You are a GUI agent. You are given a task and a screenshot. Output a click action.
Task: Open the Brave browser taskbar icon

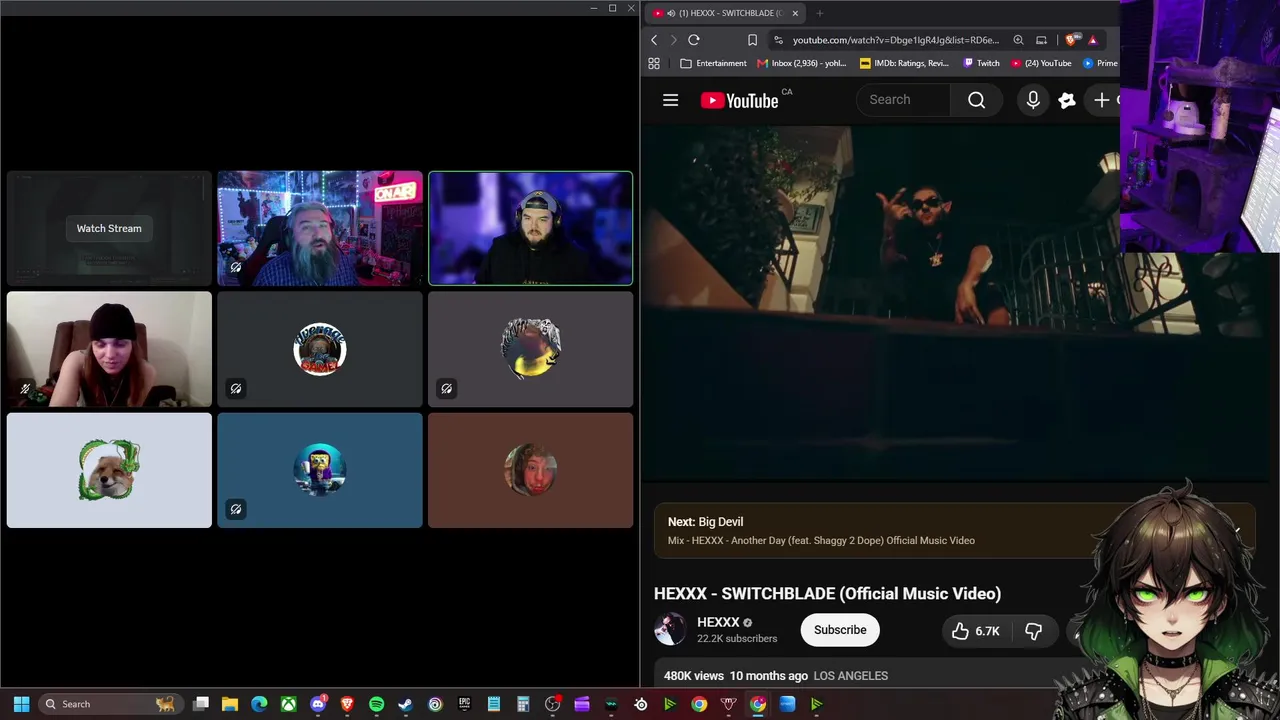point(347,704)
